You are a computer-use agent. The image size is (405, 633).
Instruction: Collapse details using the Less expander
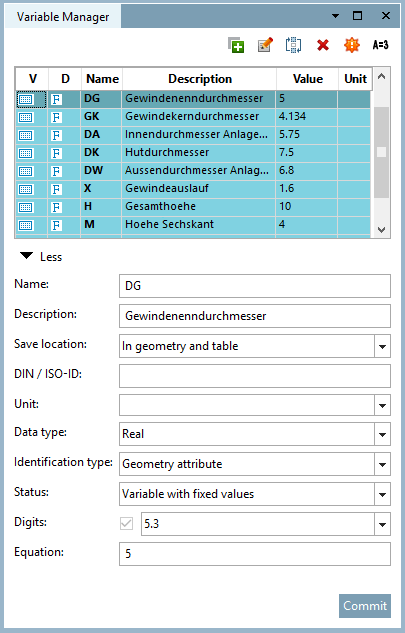coord(41,257)
